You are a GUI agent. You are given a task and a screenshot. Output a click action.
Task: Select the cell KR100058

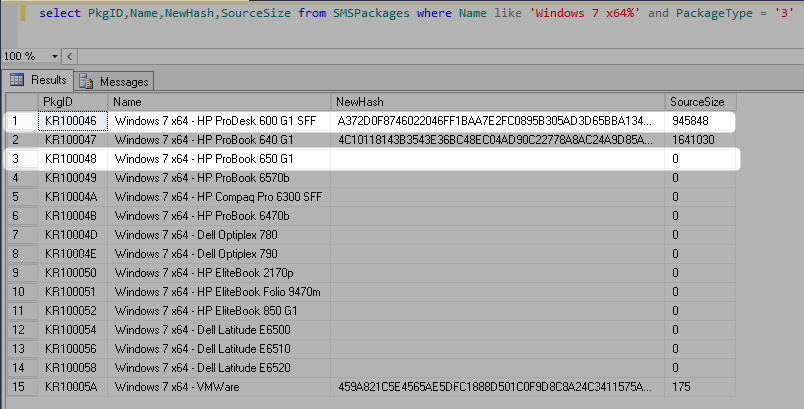72,367
